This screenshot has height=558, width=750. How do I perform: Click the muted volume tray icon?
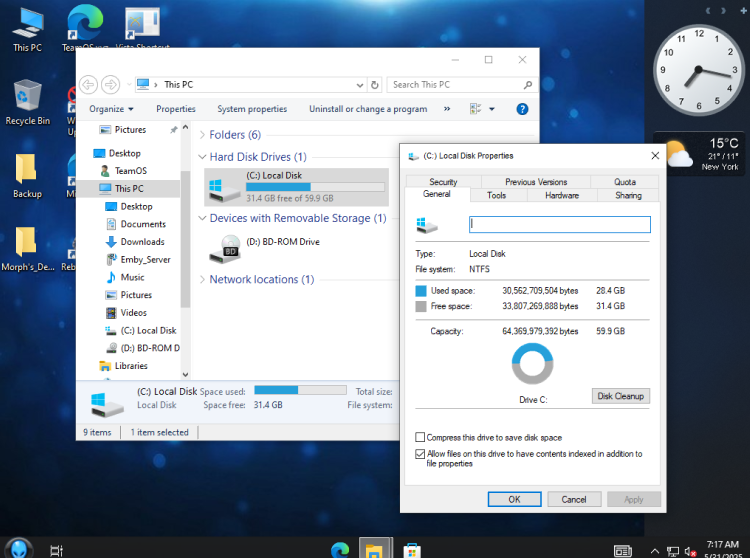tap(690, 552)
